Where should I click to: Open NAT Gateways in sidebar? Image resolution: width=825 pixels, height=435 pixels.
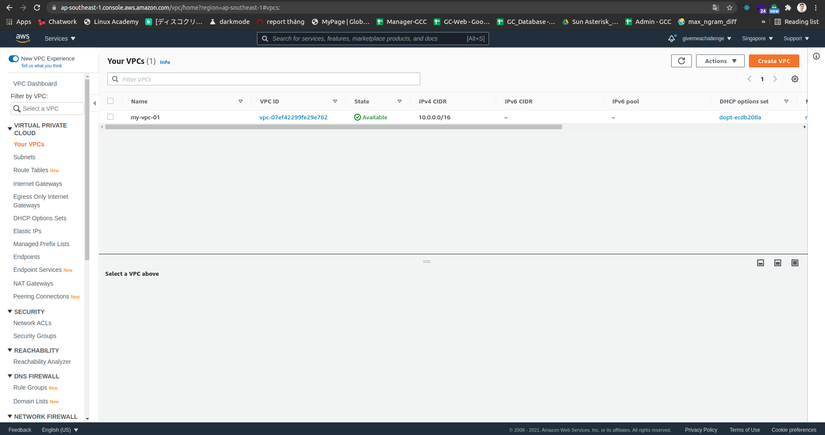(x=33, y=284)
